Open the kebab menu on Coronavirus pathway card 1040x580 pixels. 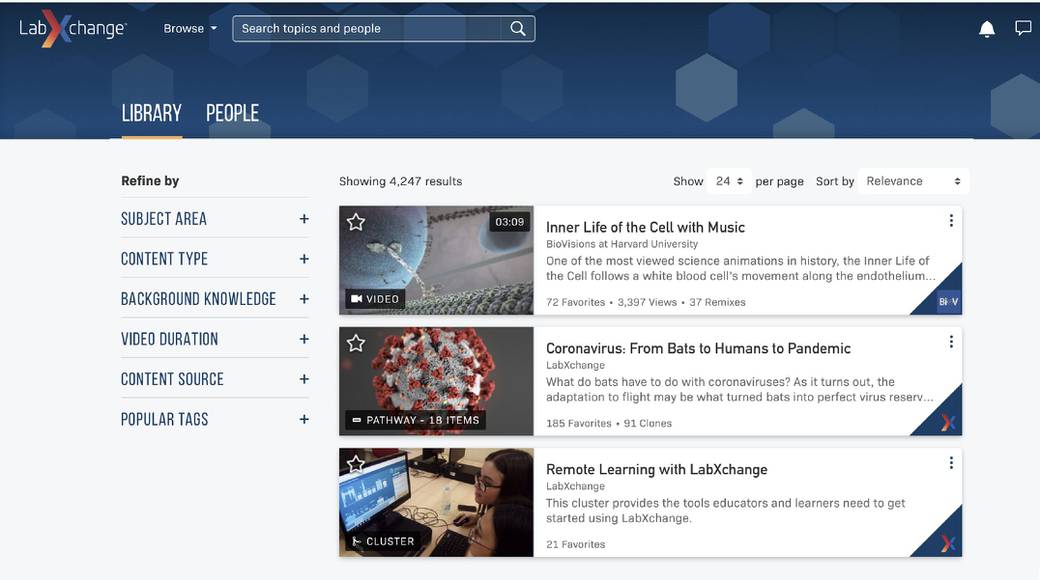950,341
